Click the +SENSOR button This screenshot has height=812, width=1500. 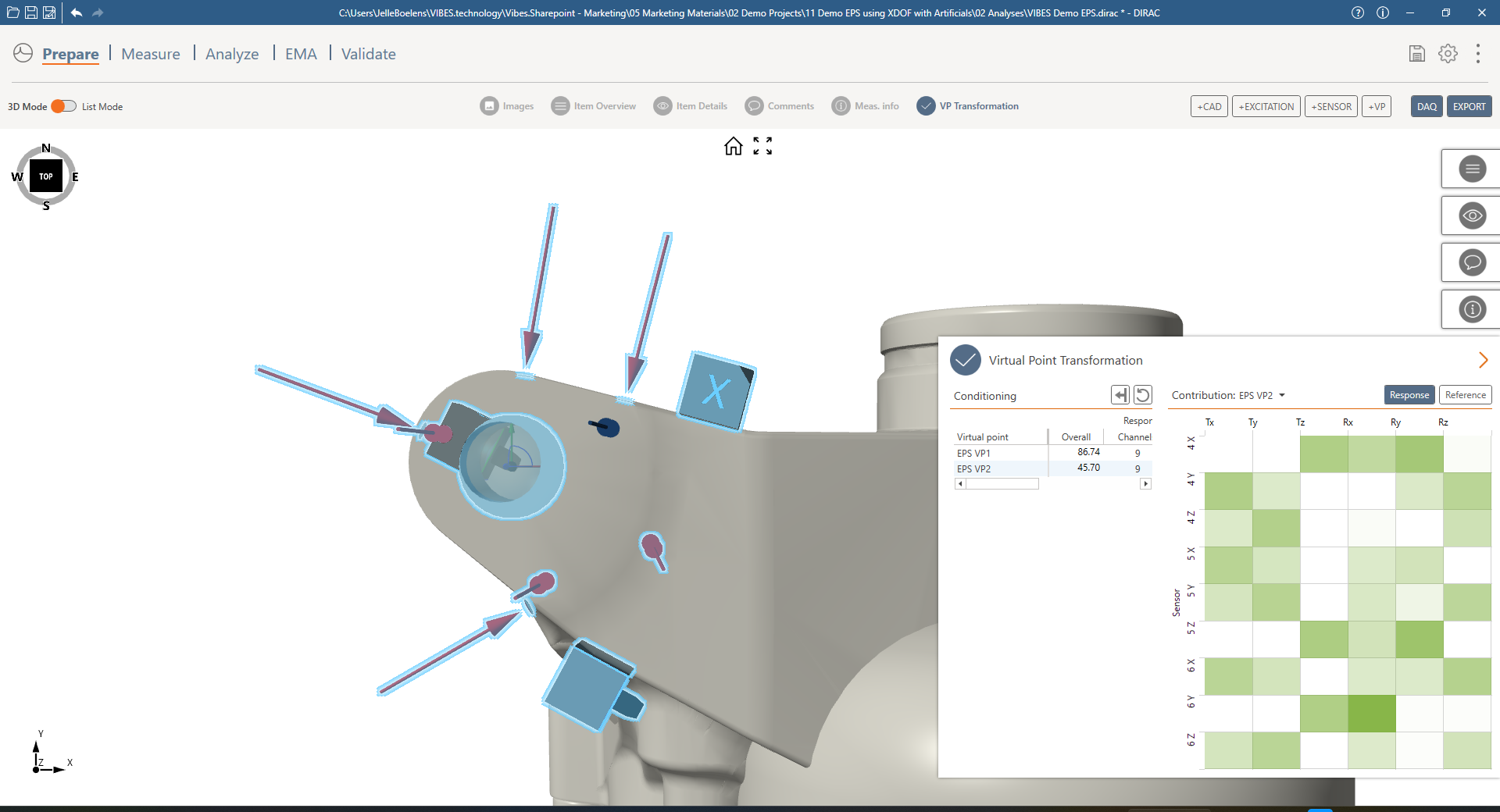[1330, 106]
